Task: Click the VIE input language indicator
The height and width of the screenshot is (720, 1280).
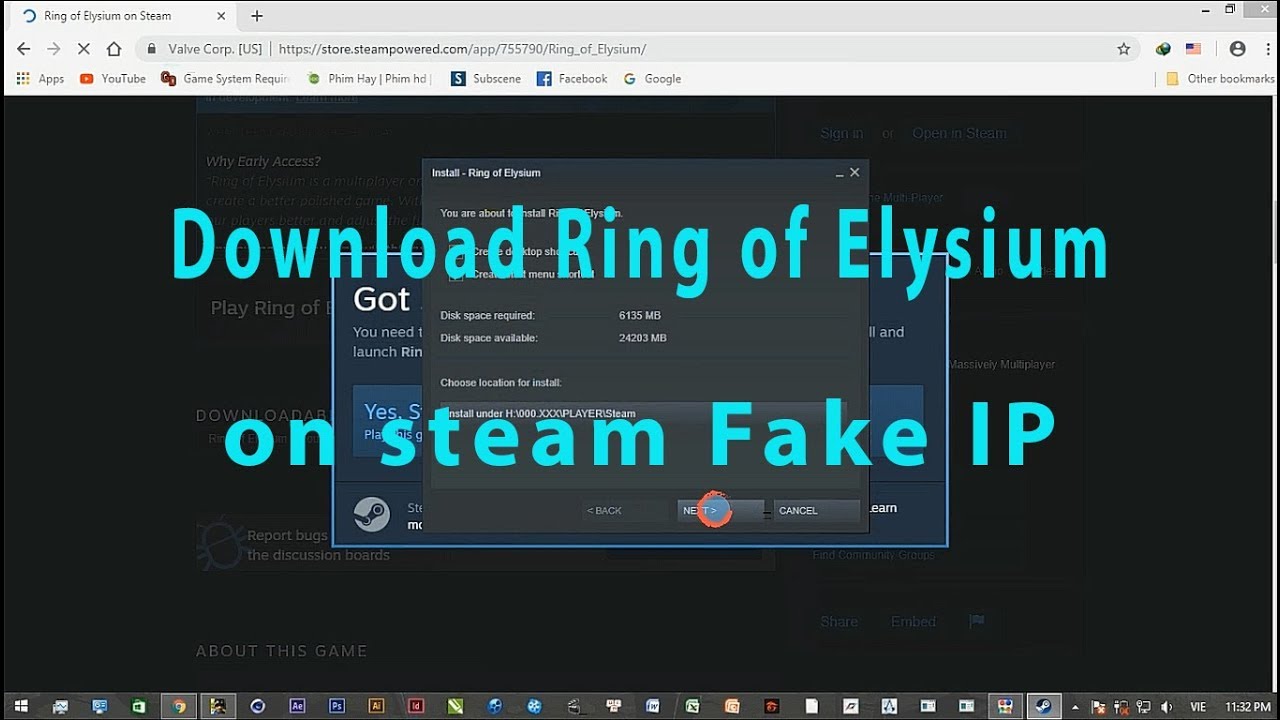Action: 1198,706
